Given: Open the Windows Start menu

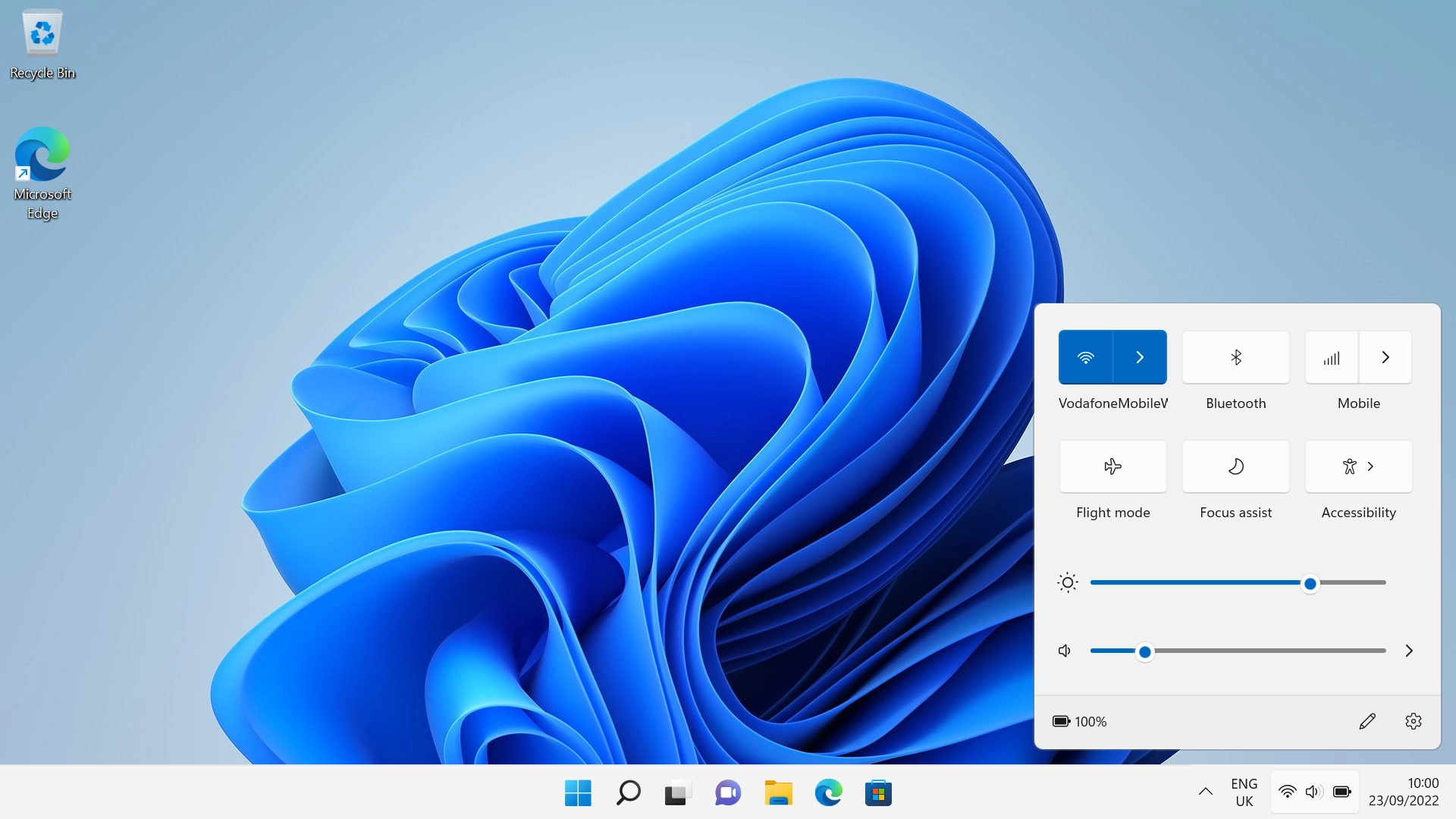Looking at the screenshot, I should coord(578,793).
